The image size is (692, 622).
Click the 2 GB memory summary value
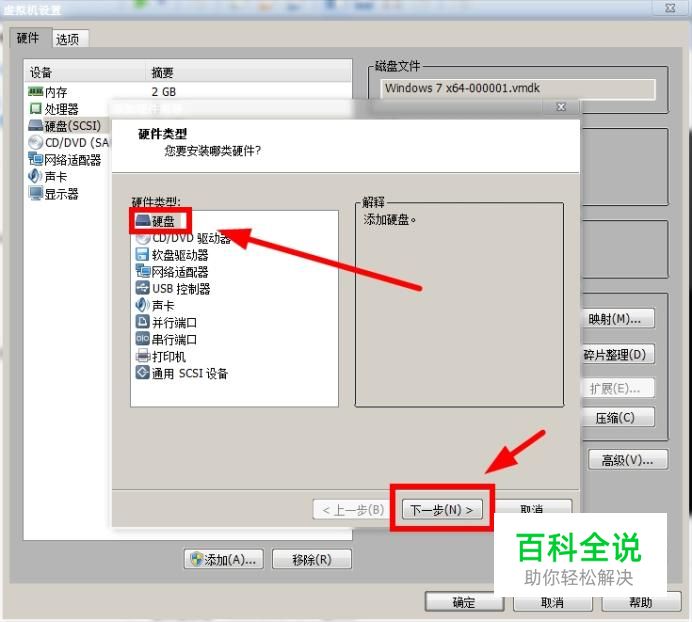(164, 92)
